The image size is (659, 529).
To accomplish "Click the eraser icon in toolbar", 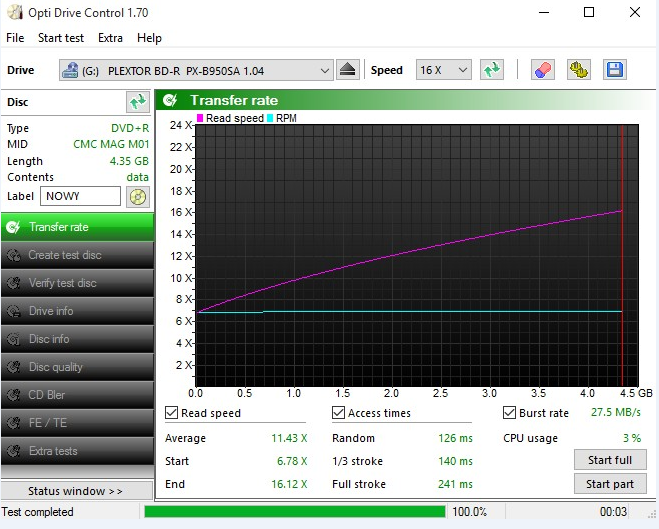I will pos(543,70).
